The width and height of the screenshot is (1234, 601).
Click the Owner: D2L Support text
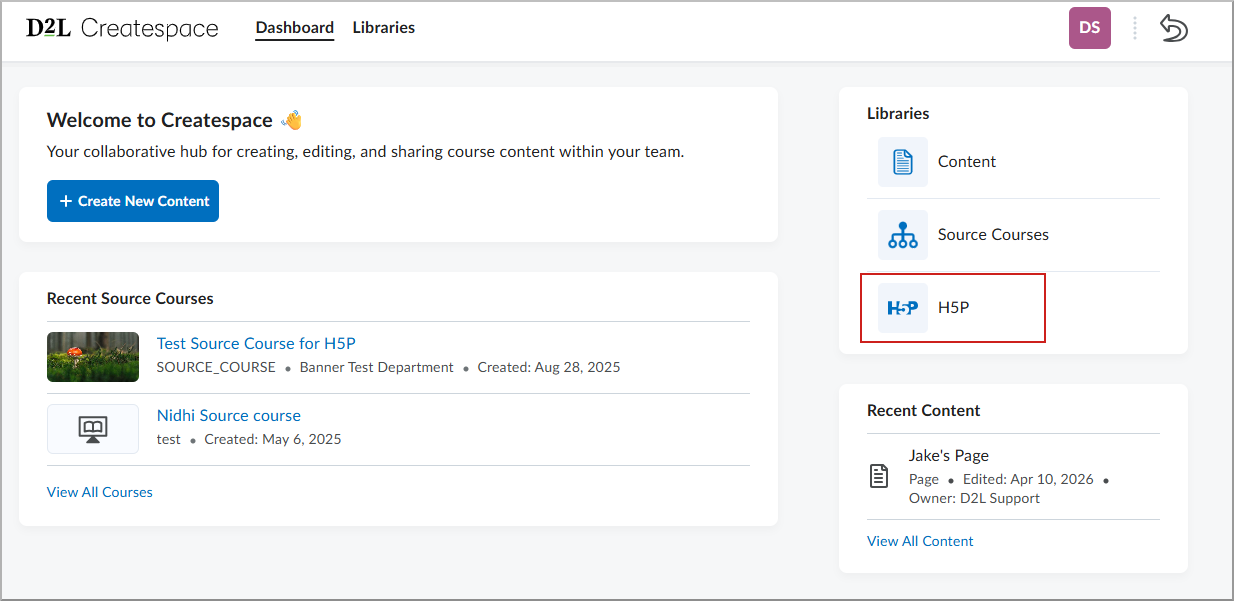[x=974, y=498]
